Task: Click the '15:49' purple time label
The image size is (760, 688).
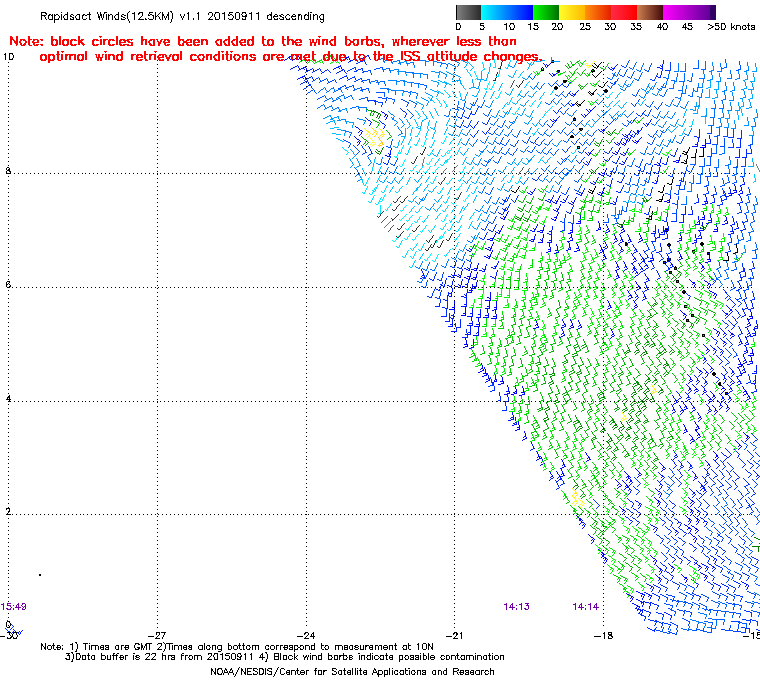Action: [x=14, y=607]
